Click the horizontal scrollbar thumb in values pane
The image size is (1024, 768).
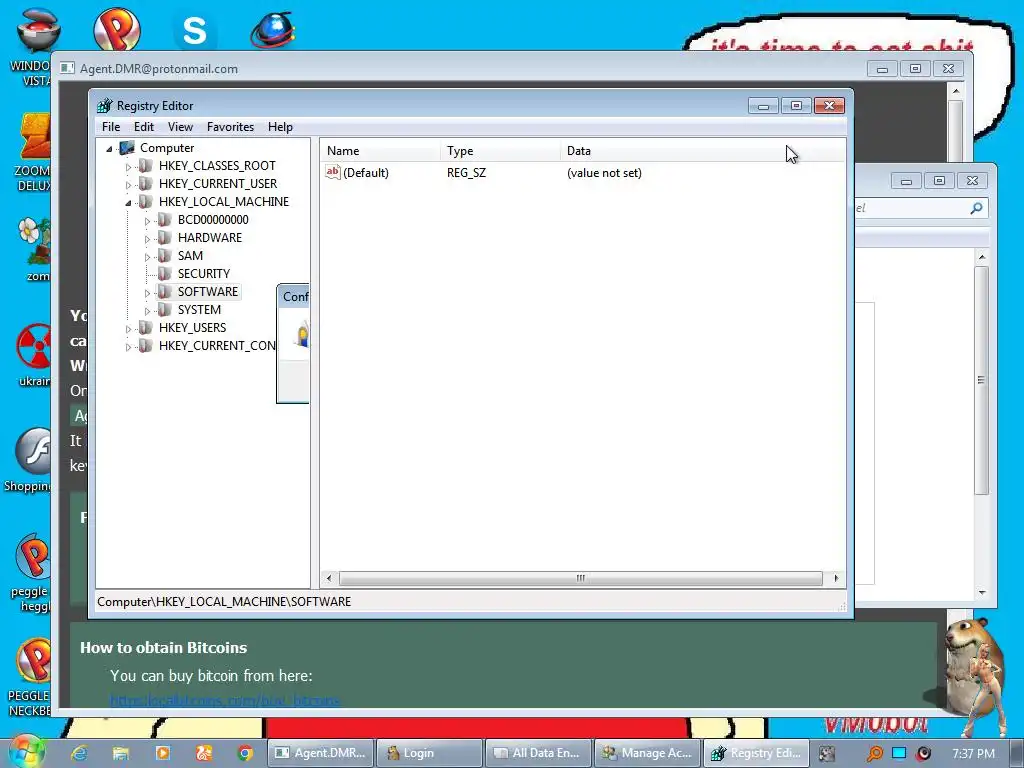pos(580,579)
